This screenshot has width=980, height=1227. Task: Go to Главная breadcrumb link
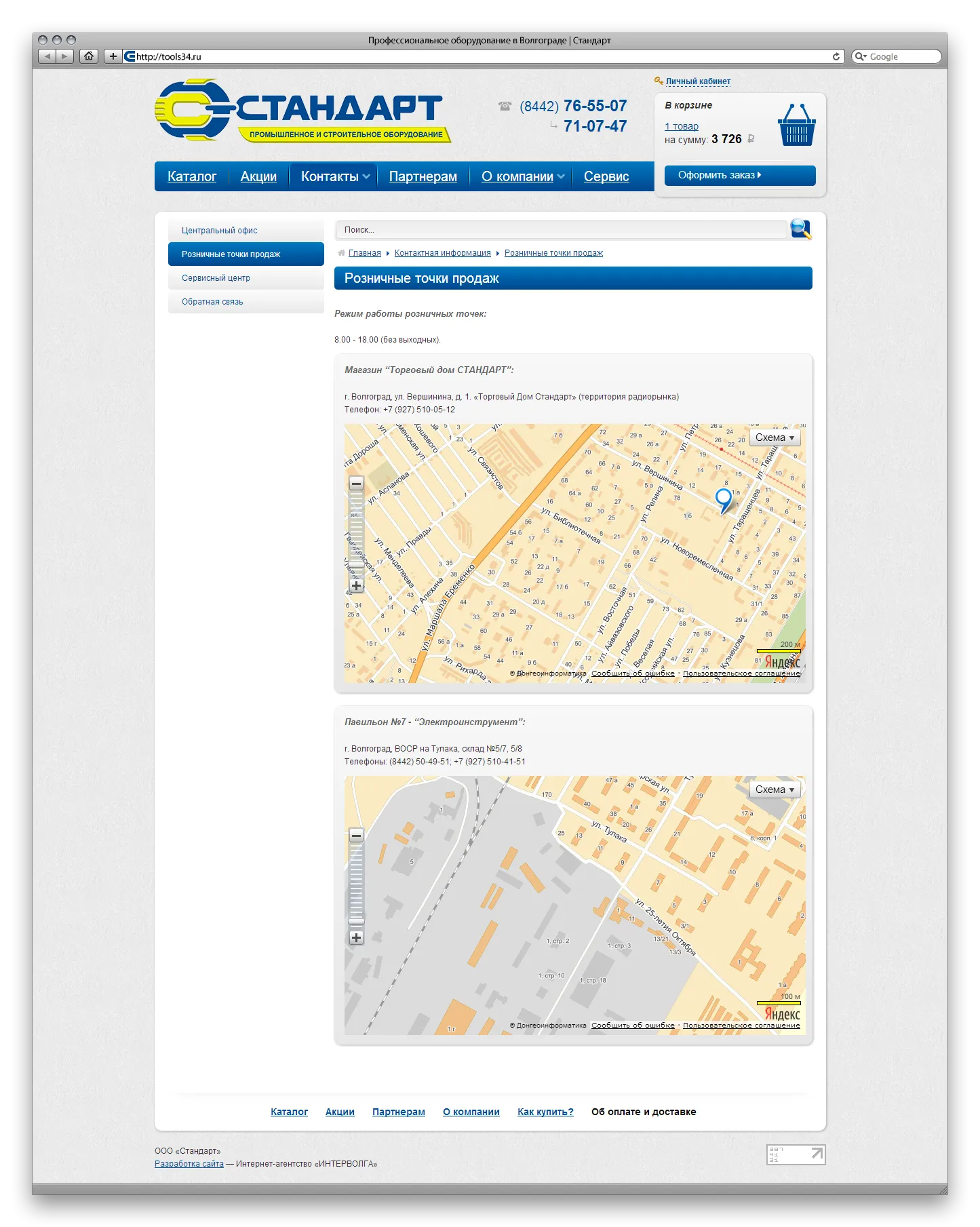365,253
